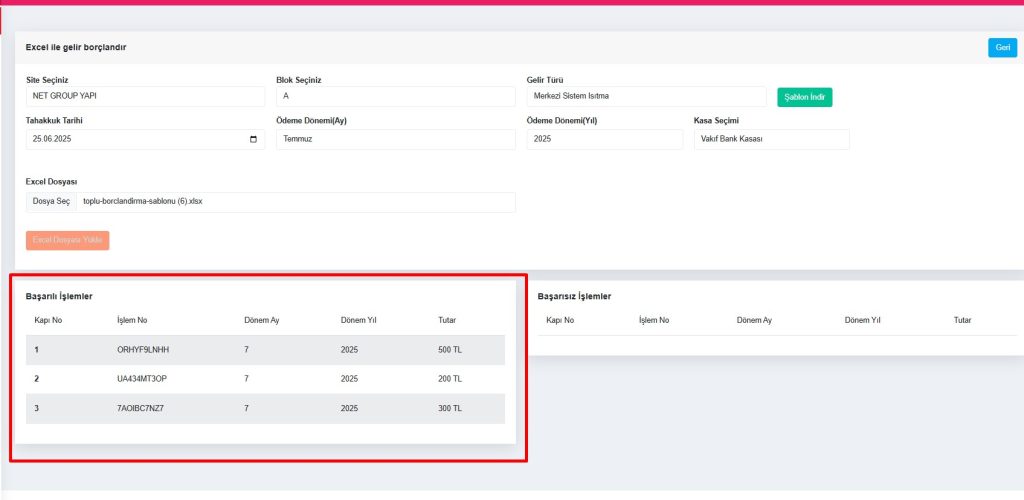Download template with Şablon İndir button
The width and height of the screenshot is (1024, 500).
(x=804, y=97)
